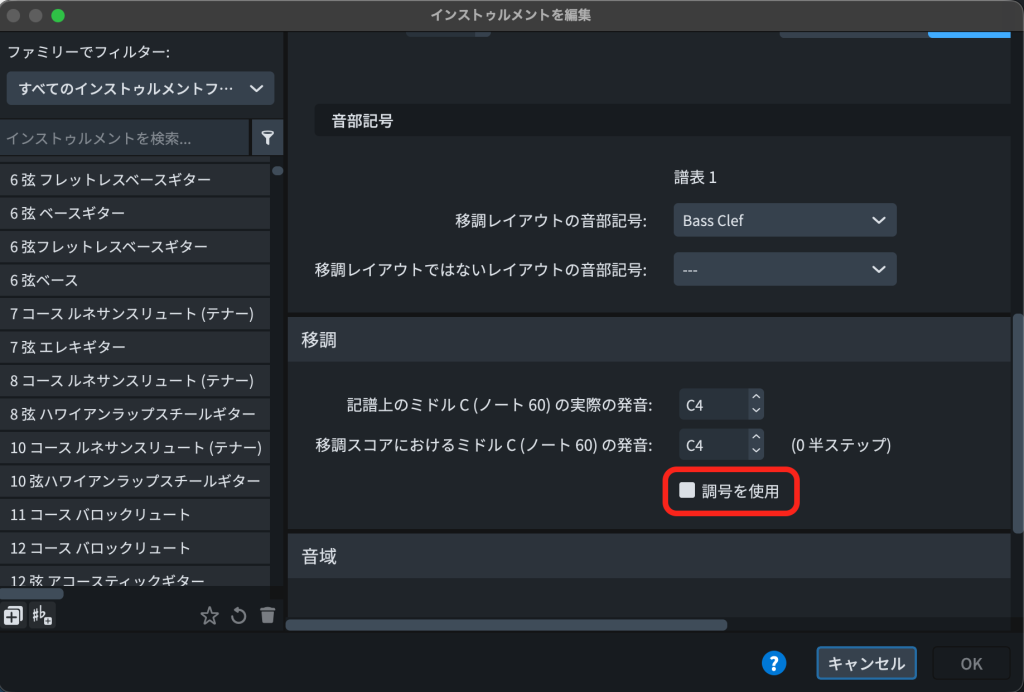The height and width of the screenshot is (692, 1024).
Task: Click the インストゥルメントを検索 search field
Action: click(x=124, y=138)
